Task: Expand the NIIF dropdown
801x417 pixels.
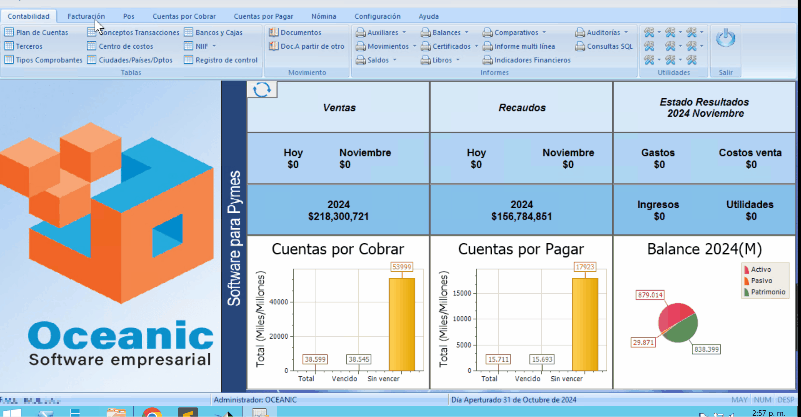Action: coord(214,46)
